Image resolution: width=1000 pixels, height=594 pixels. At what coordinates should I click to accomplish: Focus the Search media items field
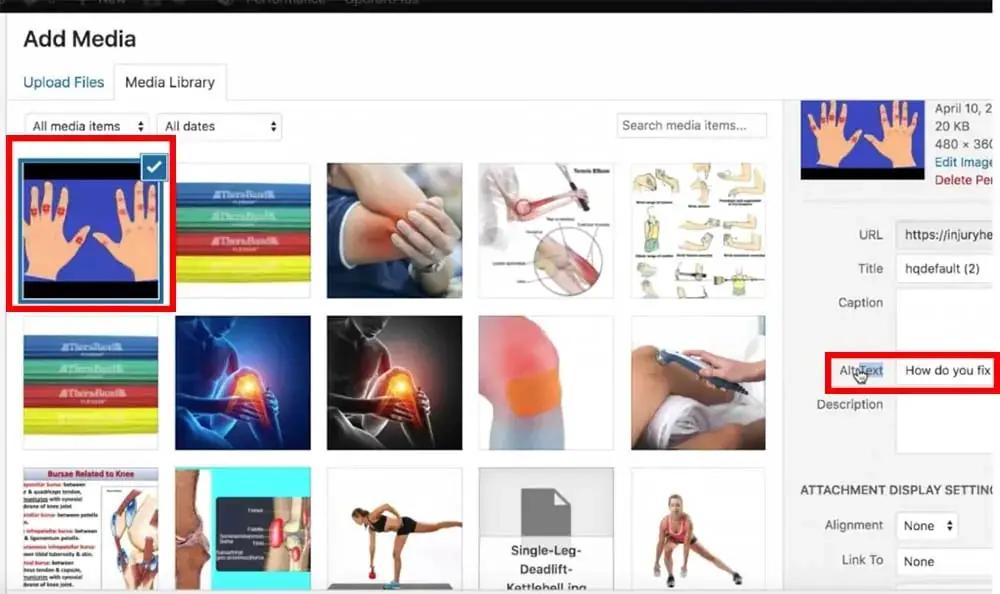tap(692, 126)
